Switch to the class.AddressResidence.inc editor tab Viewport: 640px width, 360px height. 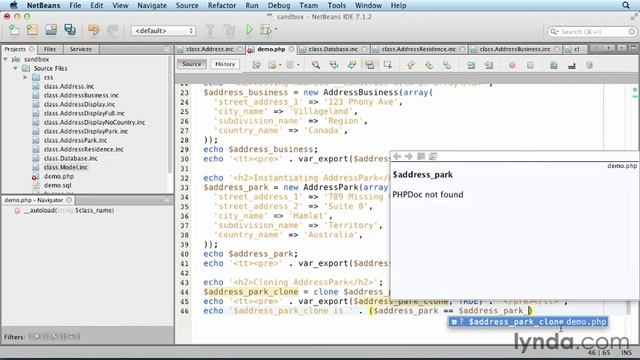click(419, 49)
